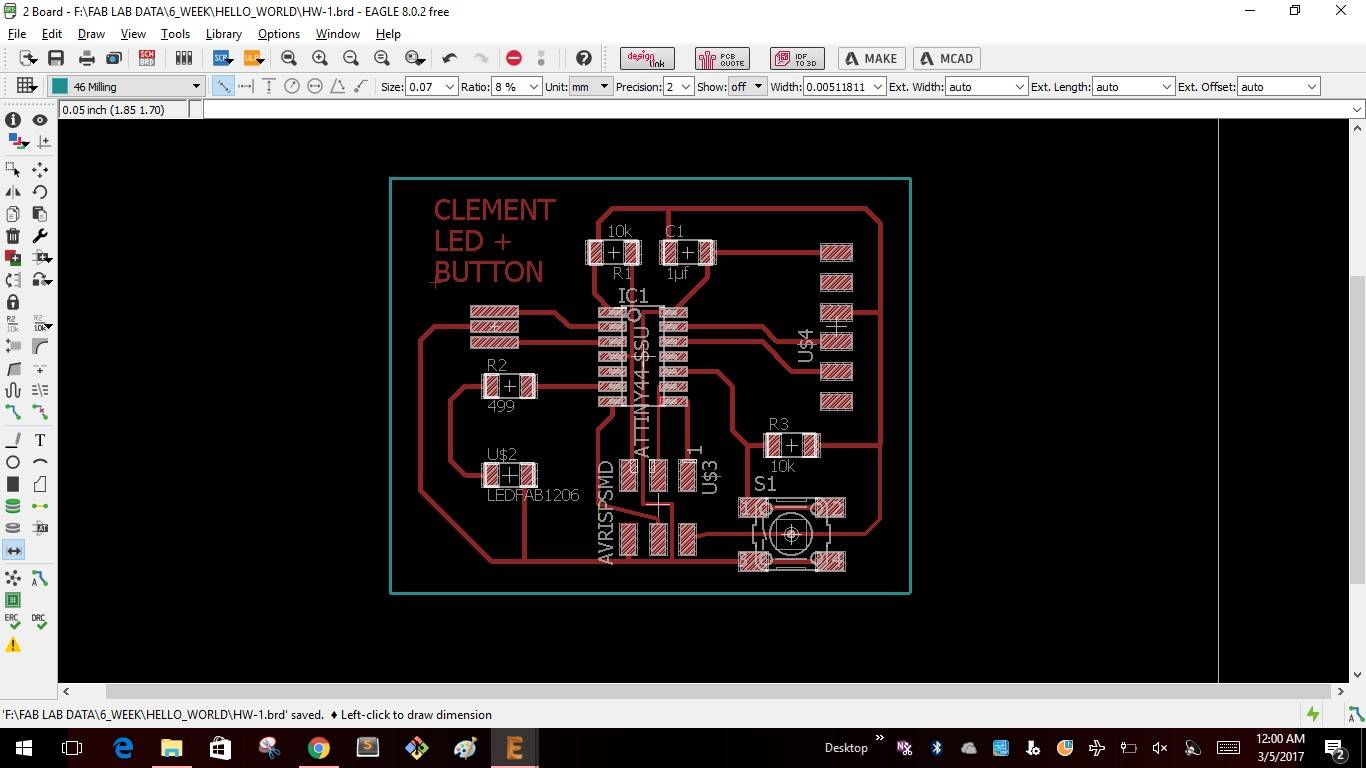Expand the Unit mm dropdown
The height and width of the screenshot is (768, 1366).
(590, 87)
